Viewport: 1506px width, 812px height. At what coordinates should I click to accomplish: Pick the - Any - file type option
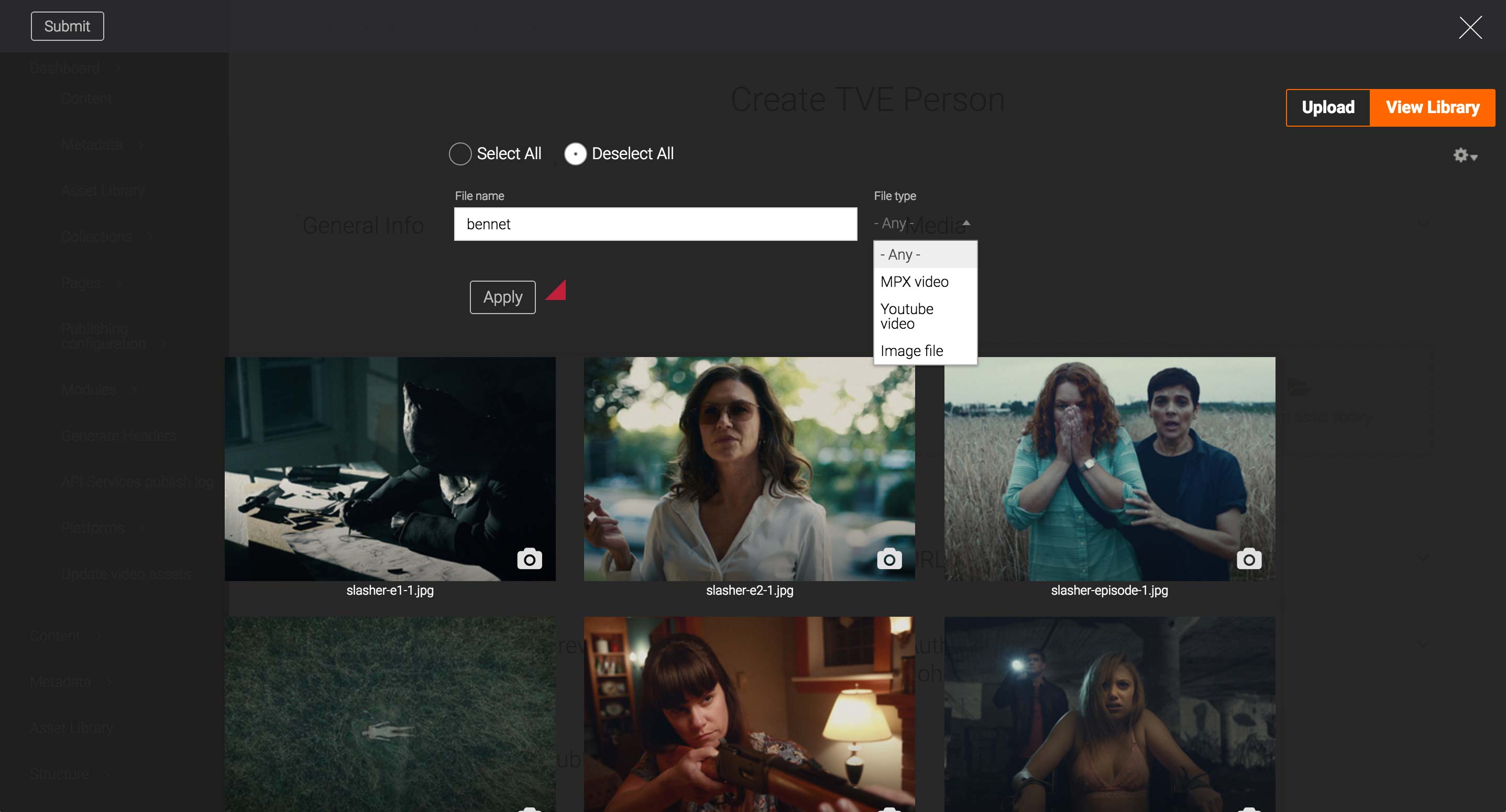(900, 255)
